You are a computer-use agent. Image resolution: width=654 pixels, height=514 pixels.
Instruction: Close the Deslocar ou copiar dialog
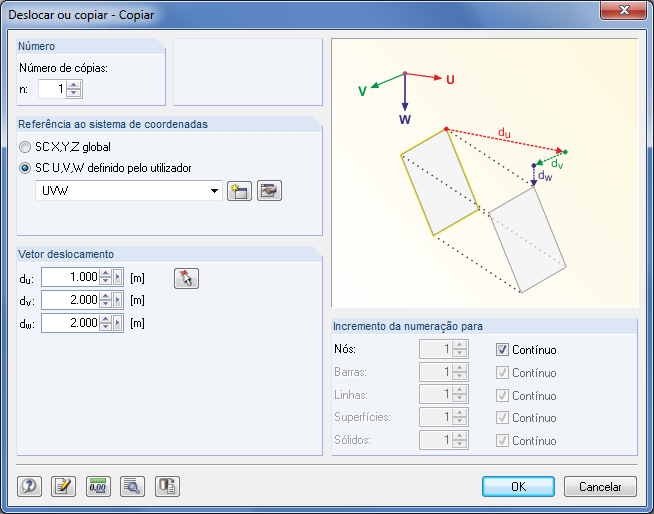coord(624,10)
